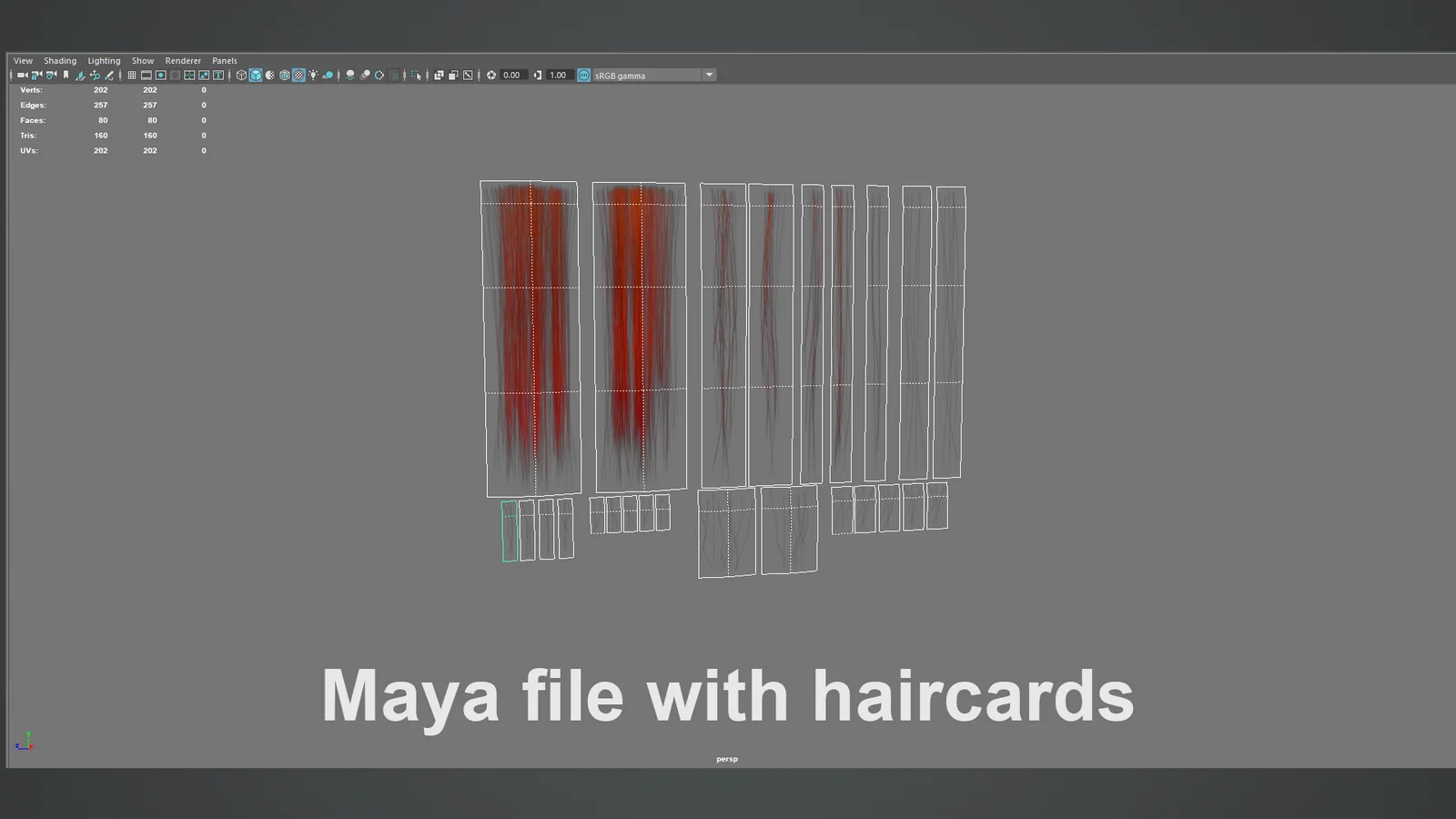Open the Lighting menu

[104, 60]
